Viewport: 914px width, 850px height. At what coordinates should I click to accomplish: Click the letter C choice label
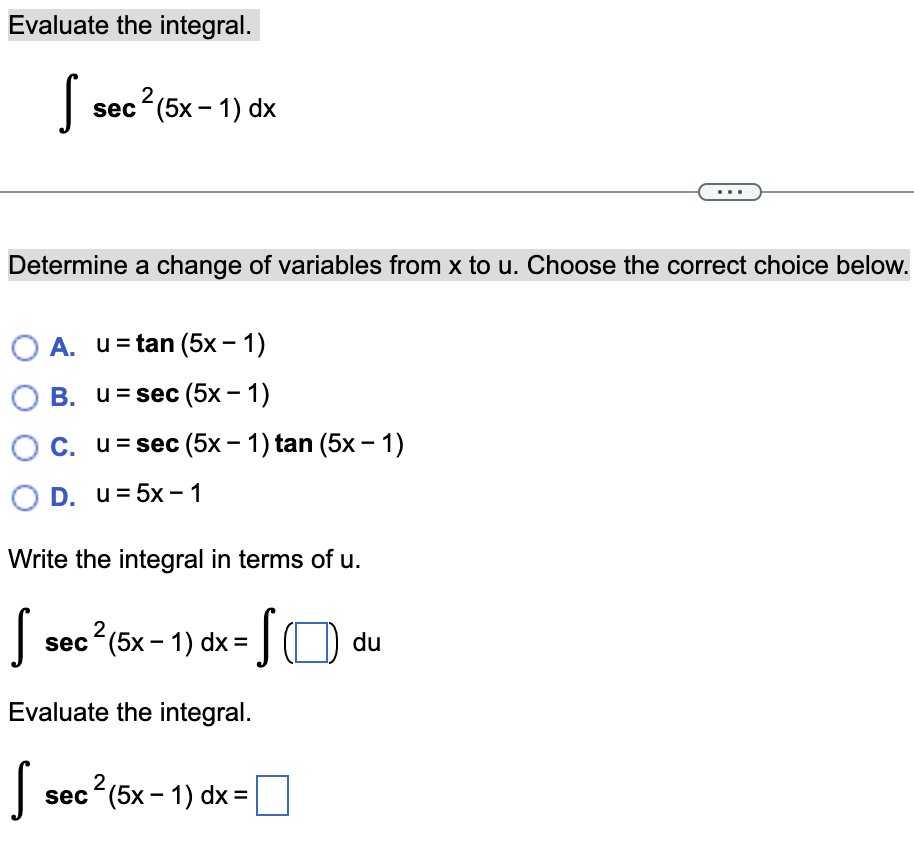(x=62, y=448)
